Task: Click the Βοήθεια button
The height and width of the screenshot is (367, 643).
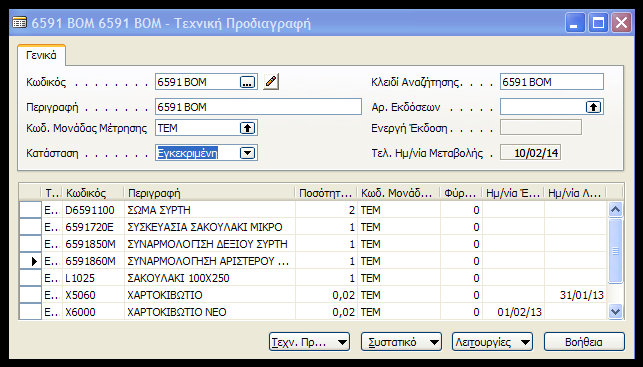Action: pyautogui.click(x=584, y=342)
